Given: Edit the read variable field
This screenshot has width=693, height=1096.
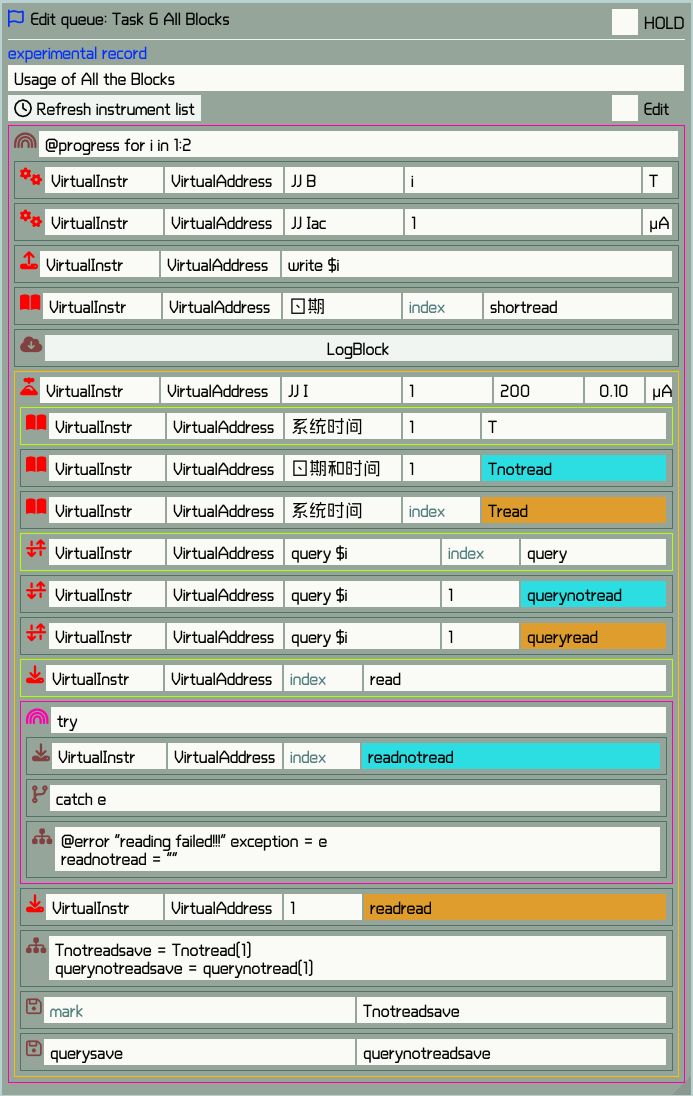Looking at the screenshot, I should click(515, 679).
